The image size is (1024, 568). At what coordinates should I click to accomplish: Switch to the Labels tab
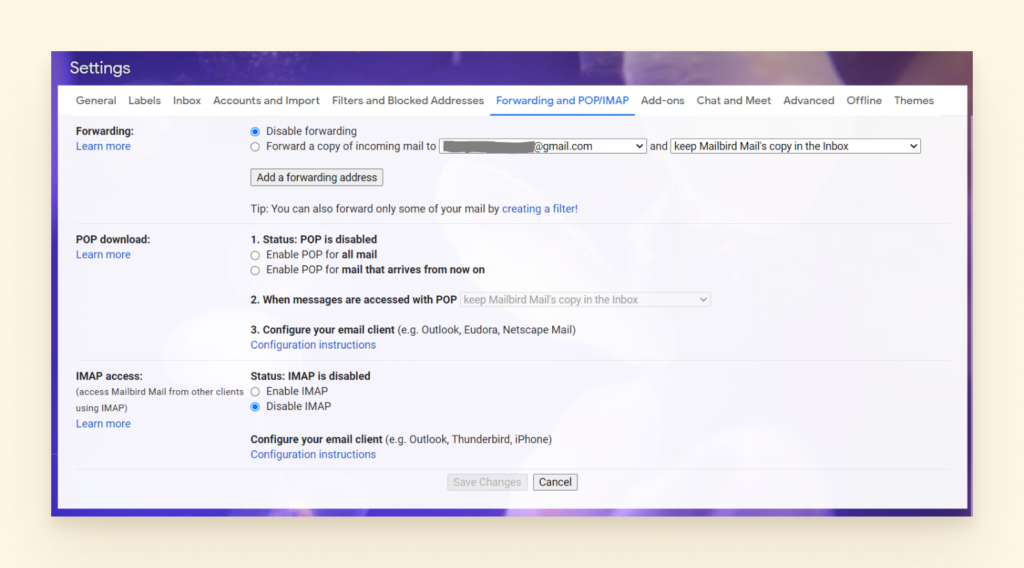point(144,101)
